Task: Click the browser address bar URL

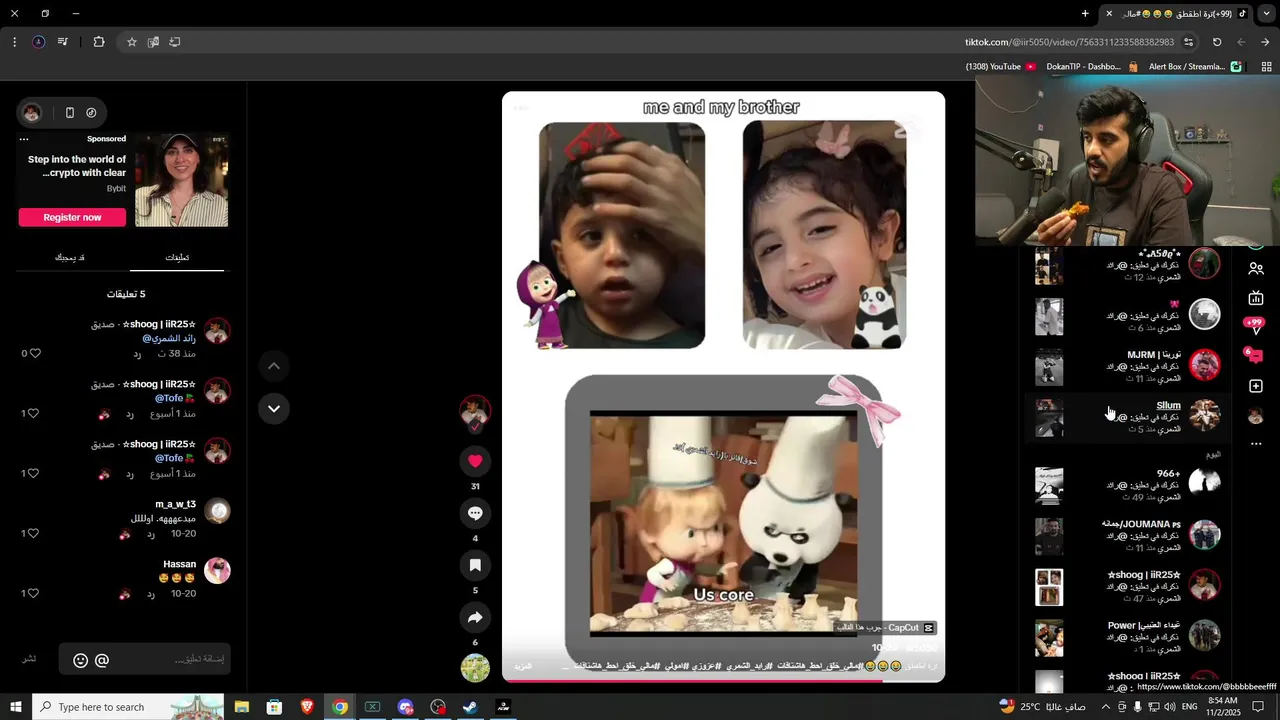Action: click(1069, 42)
